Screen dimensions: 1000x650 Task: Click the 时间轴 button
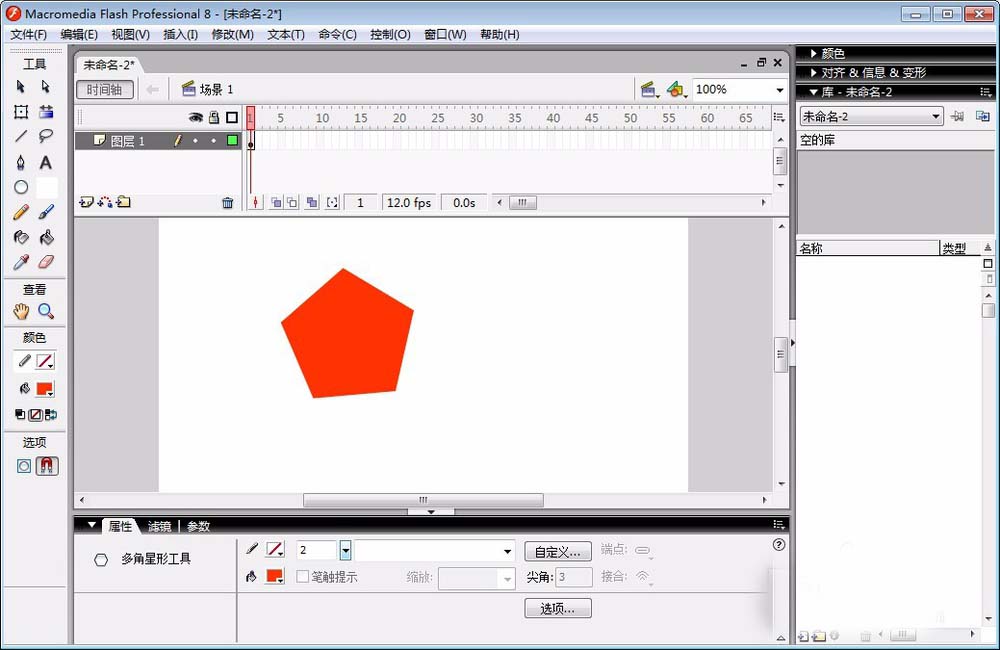pos(105,89)
